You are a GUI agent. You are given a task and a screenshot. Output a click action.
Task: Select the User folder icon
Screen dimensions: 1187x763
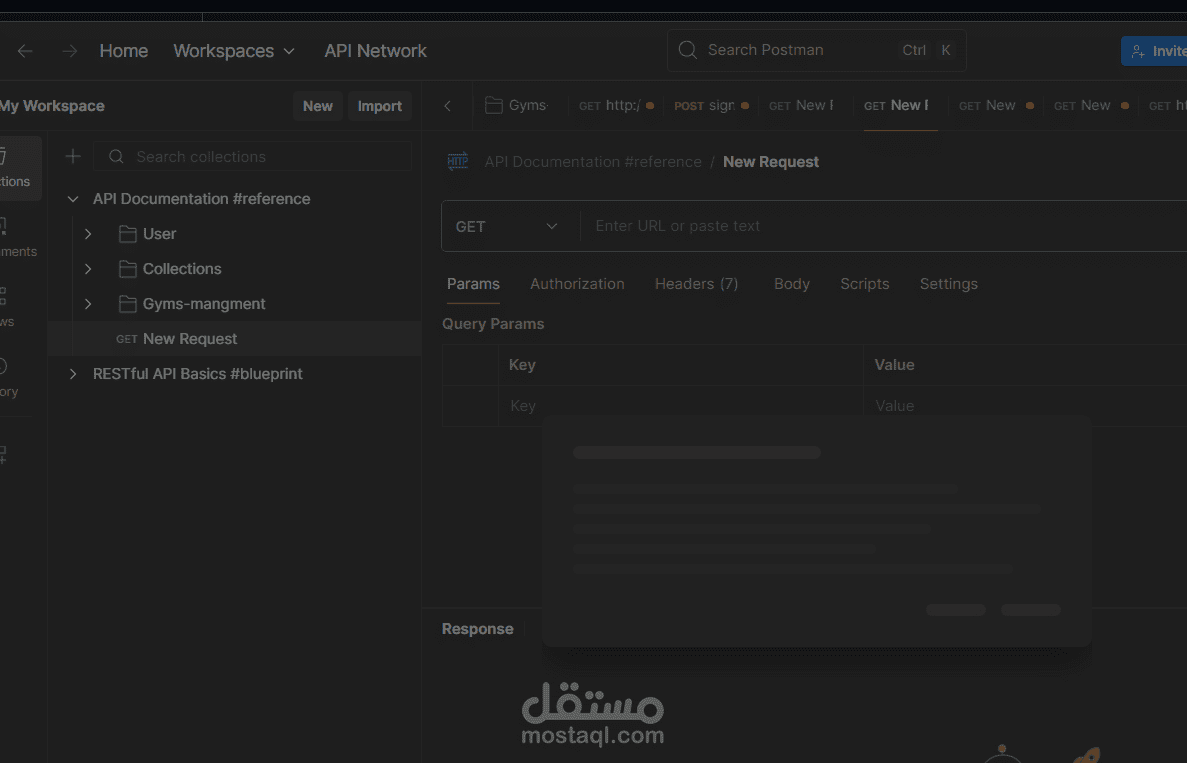click(127, 234)
